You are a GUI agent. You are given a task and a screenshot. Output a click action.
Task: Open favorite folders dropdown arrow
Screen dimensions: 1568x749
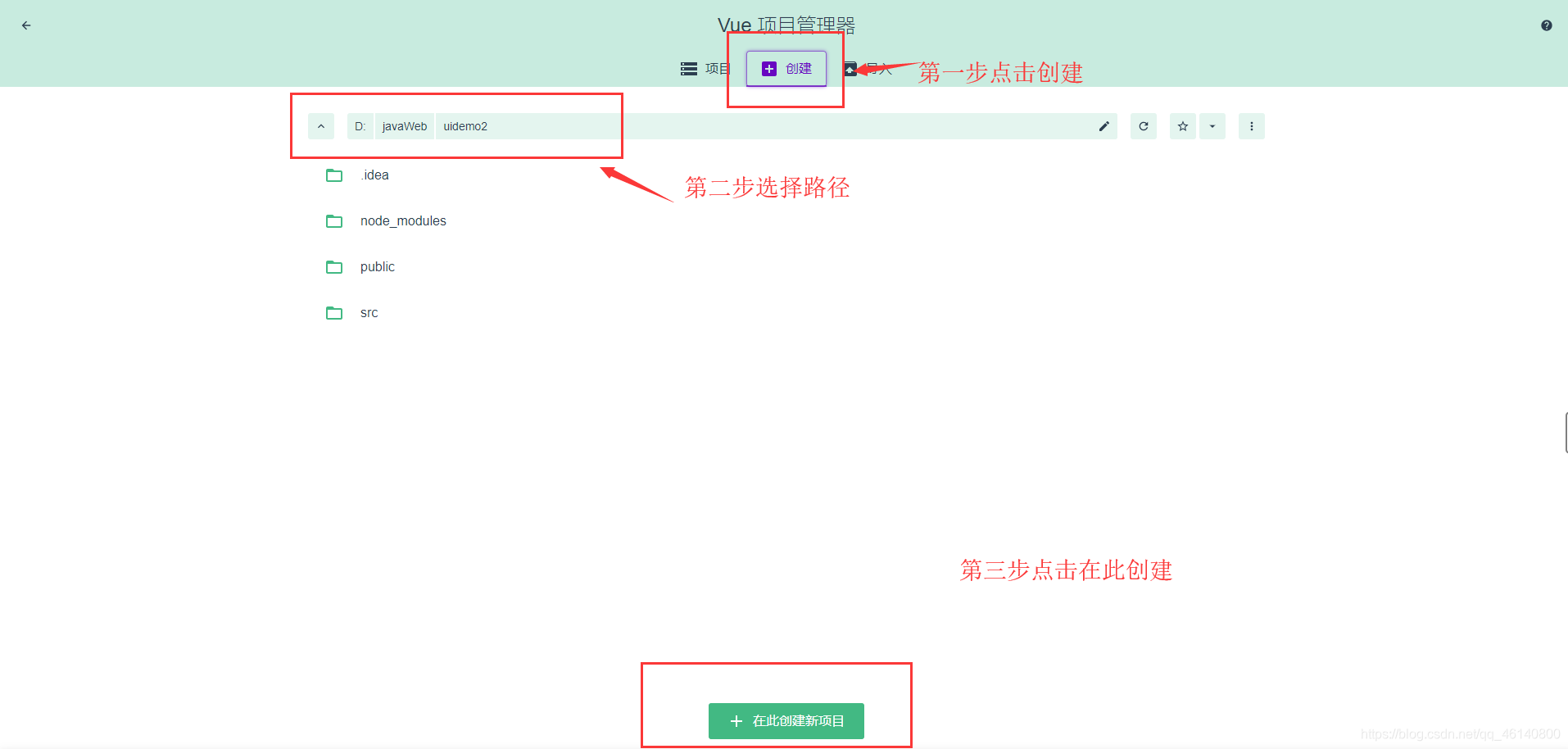click(1212, 126)
